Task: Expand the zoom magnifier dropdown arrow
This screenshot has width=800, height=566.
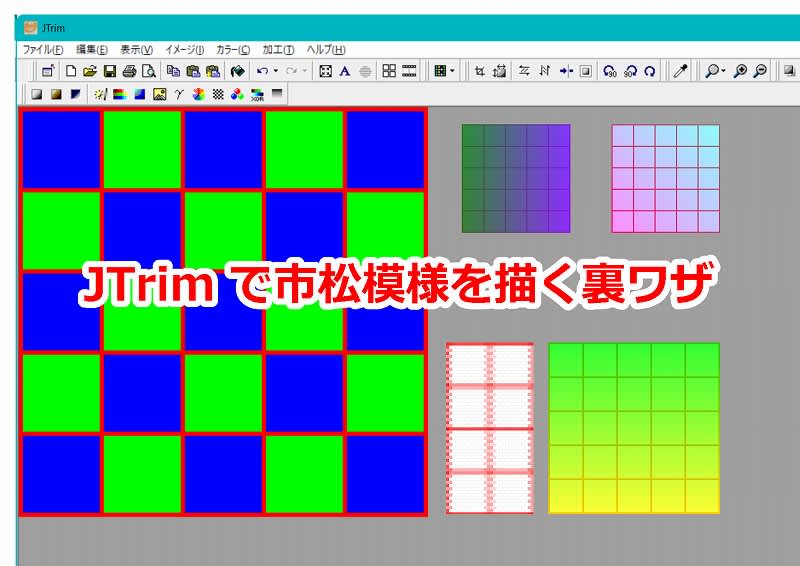Action: pyautogui.click(x=722, y=71)
